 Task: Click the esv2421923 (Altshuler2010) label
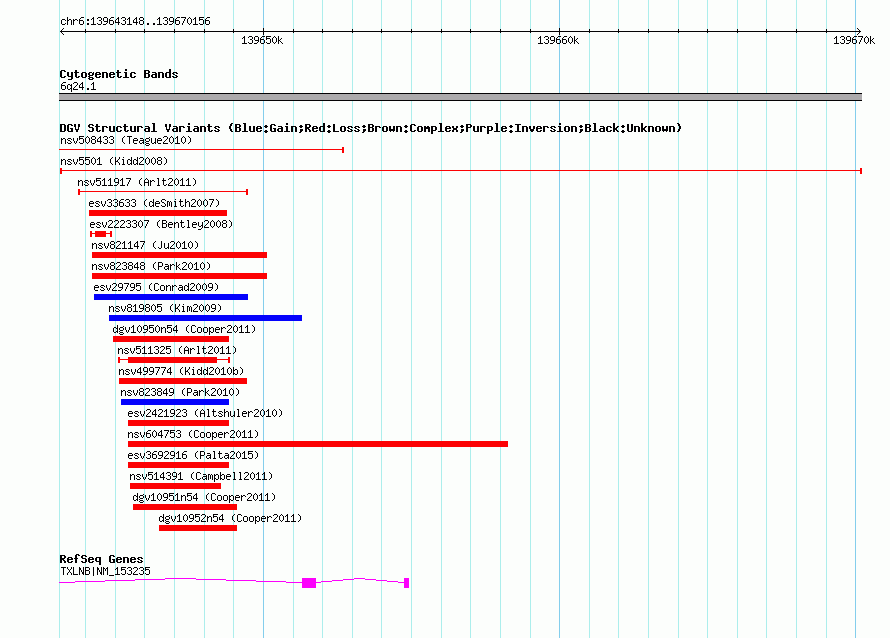pos(205,413)
